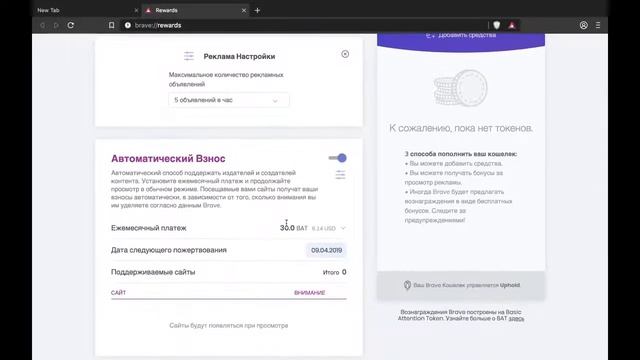The width and height of the screenshot is (640, 360).
Task: Click the Дата следующего пожертвования label
Action: (x=169, y=250)
